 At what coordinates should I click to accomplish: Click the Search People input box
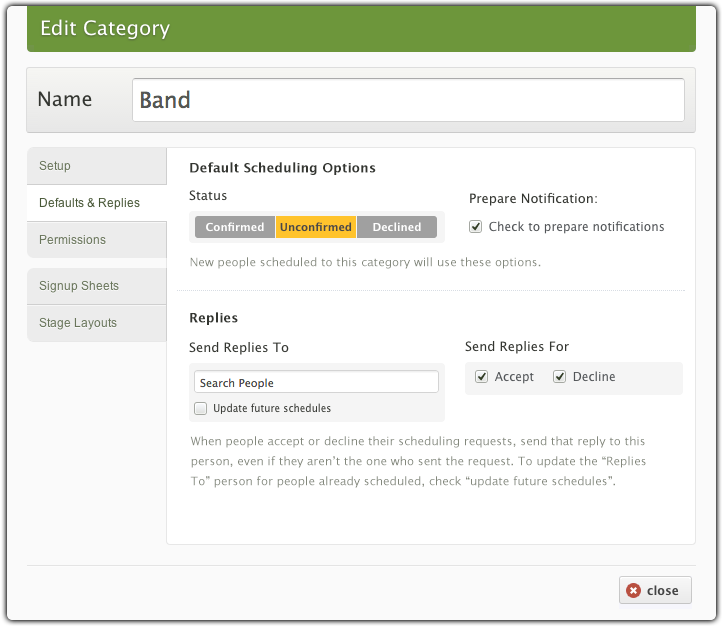tap(316, 382)
